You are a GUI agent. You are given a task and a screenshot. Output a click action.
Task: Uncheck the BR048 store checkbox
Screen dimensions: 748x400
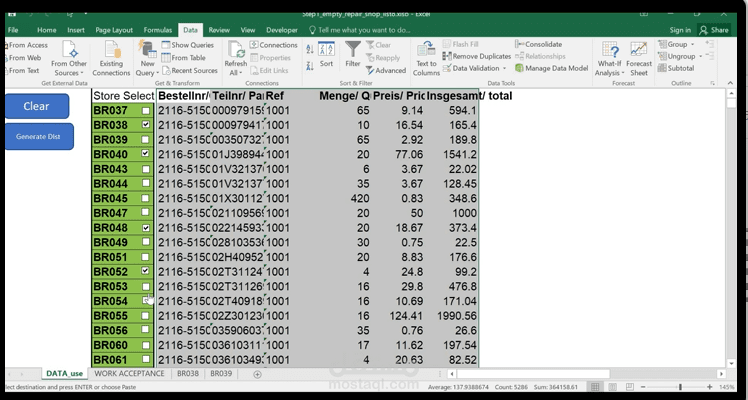(x=146, y=228)
